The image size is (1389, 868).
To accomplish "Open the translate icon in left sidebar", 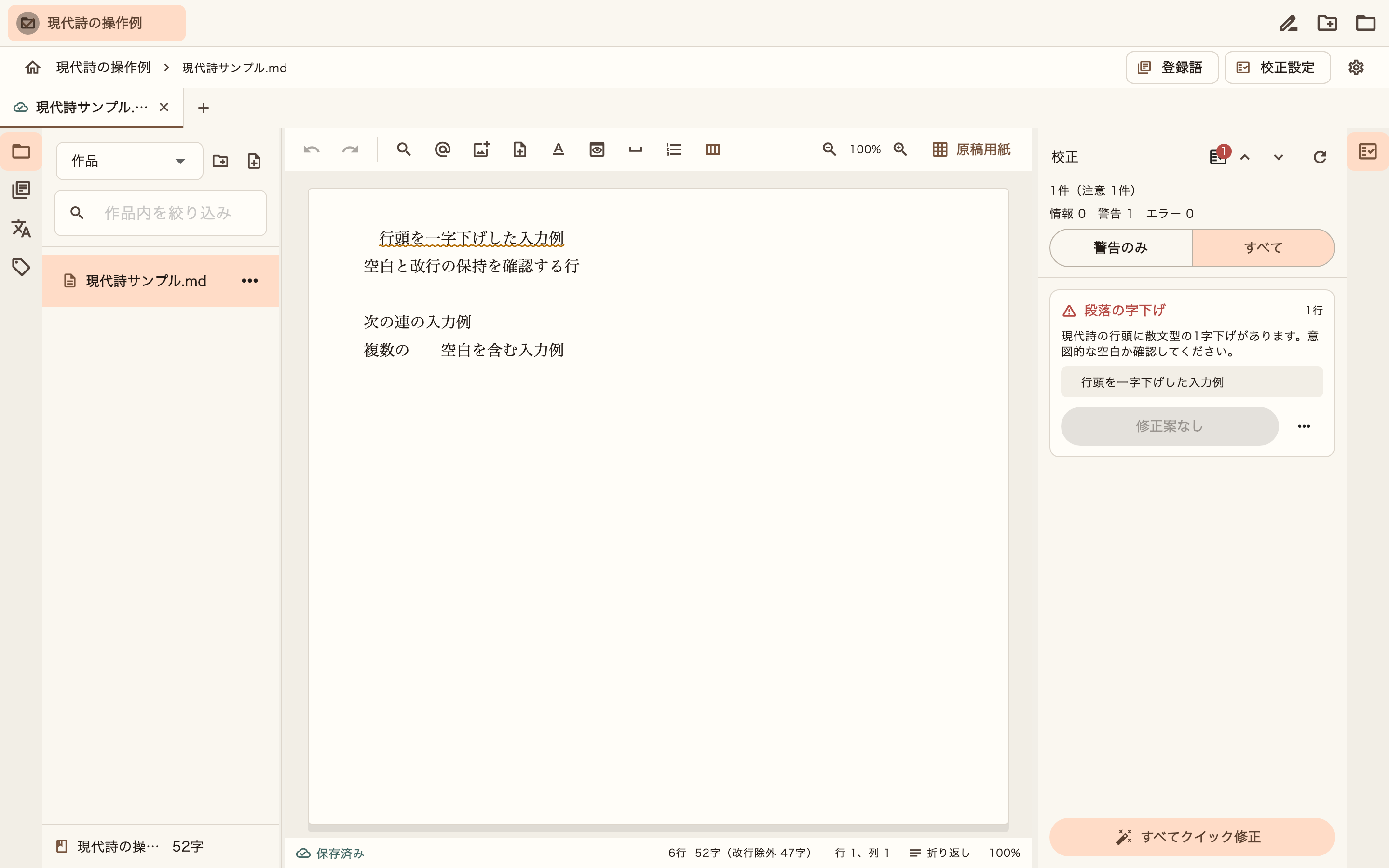I will 21,229.
